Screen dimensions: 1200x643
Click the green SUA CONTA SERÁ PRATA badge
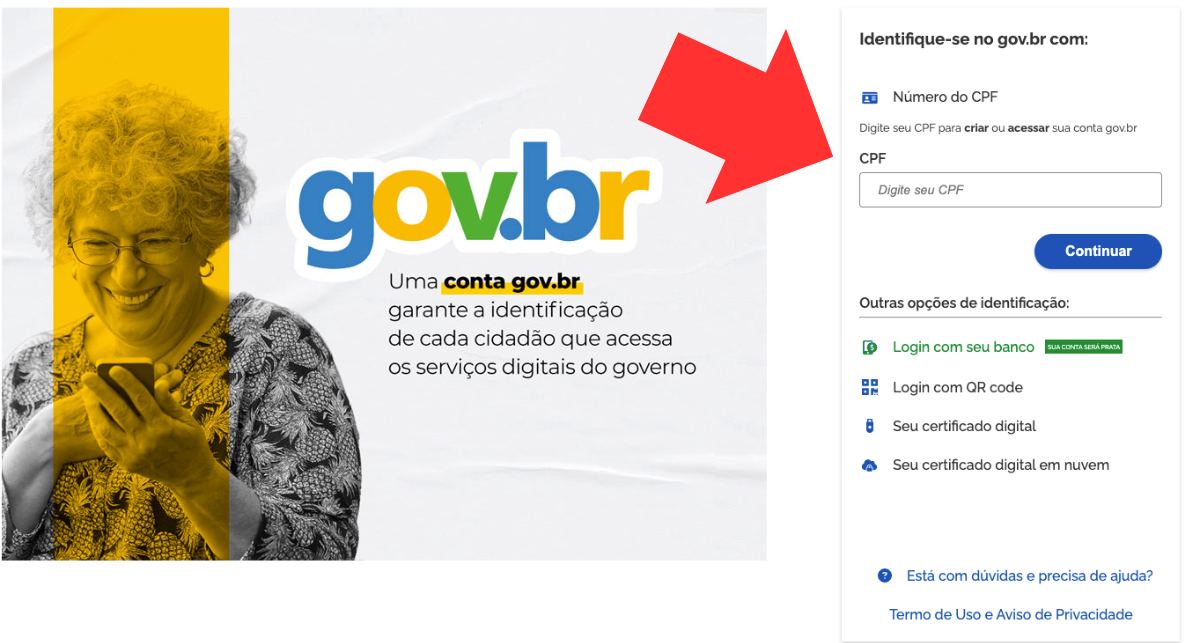click(x=1083, y=347)
